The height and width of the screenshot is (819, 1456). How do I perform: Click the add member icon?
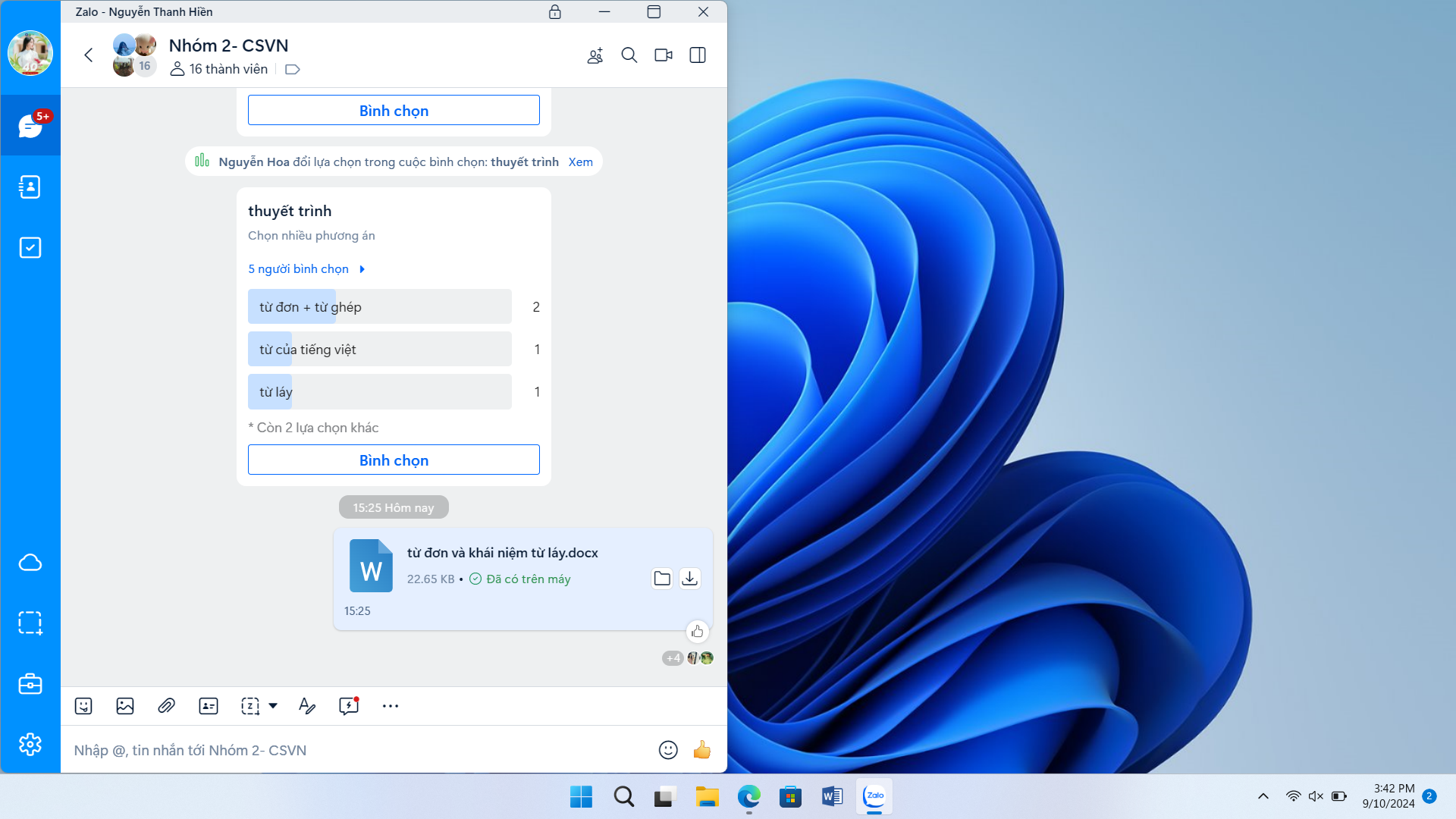[x=595, y=55]
